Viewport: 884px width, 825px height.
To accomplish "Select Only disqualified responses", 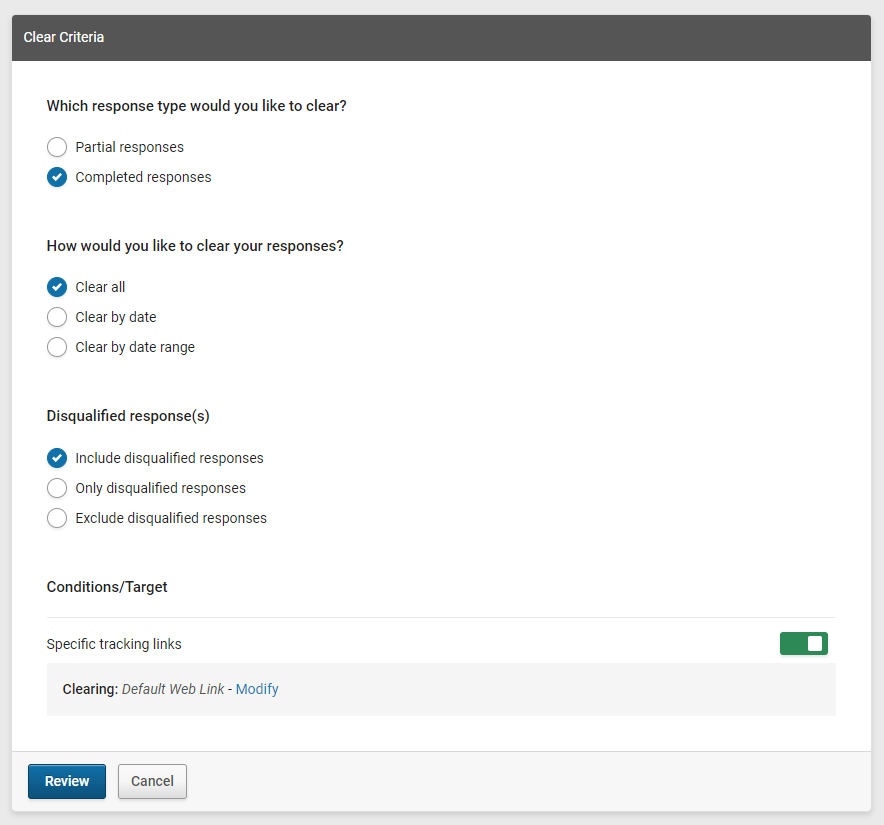I will [57, 488].
